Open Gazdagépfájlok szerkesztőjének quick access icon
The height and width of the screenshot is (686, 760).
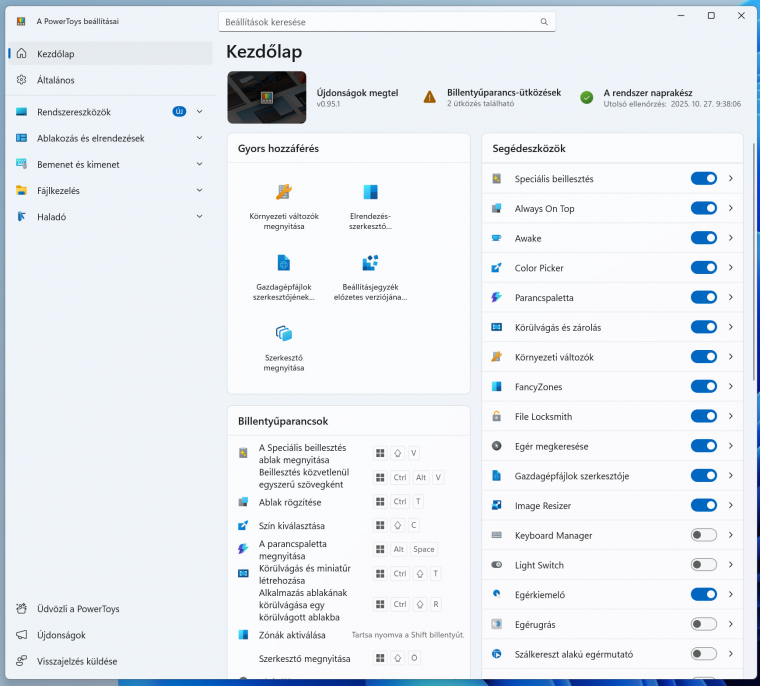click(x=283, y=263)
